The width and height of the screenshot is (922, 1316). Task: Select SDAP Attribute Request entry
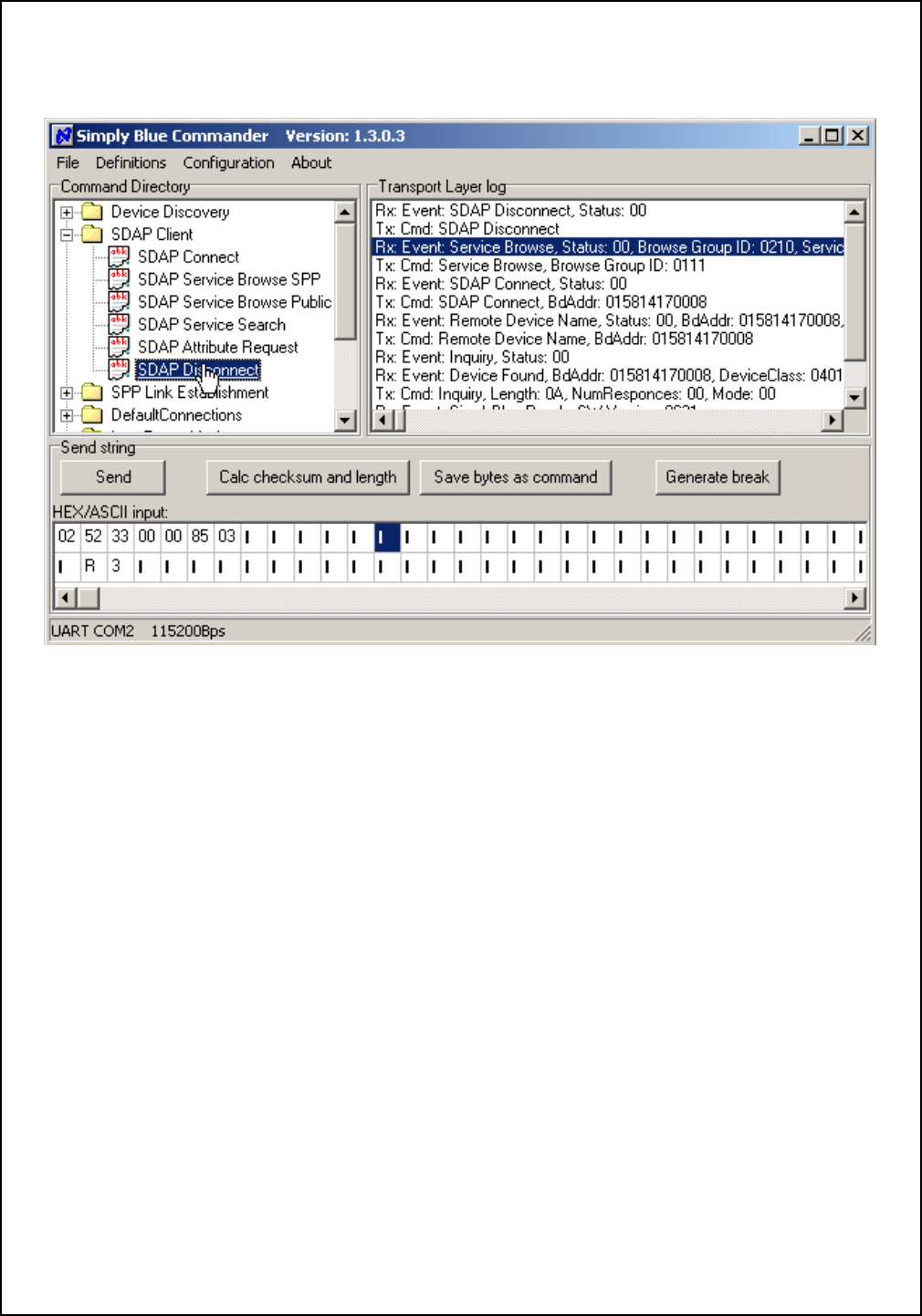coord(218,347)
